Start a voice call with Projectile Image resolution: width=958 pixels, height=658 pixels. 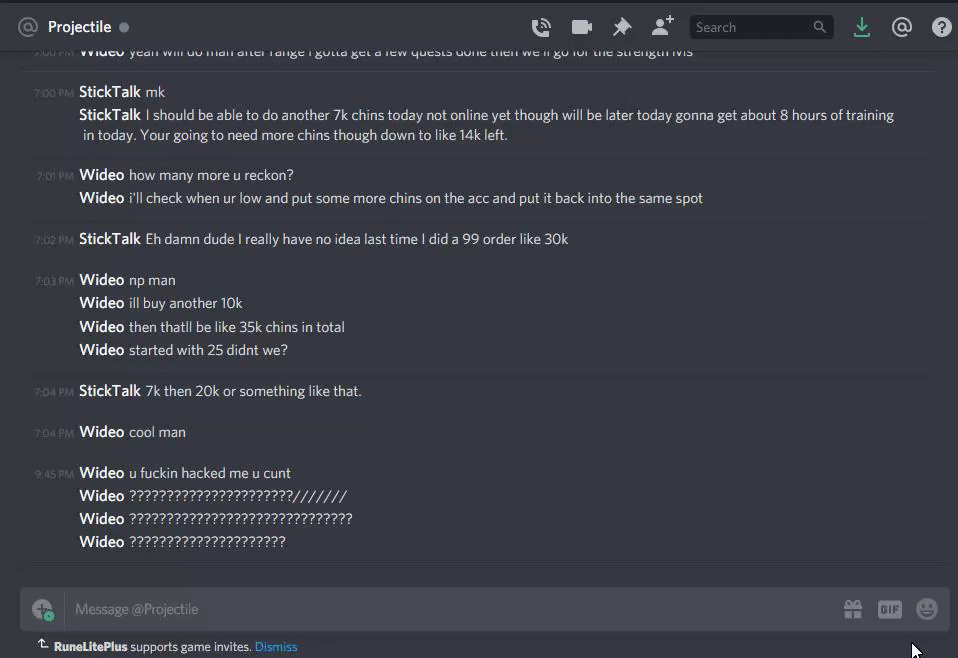pos(541,27)
